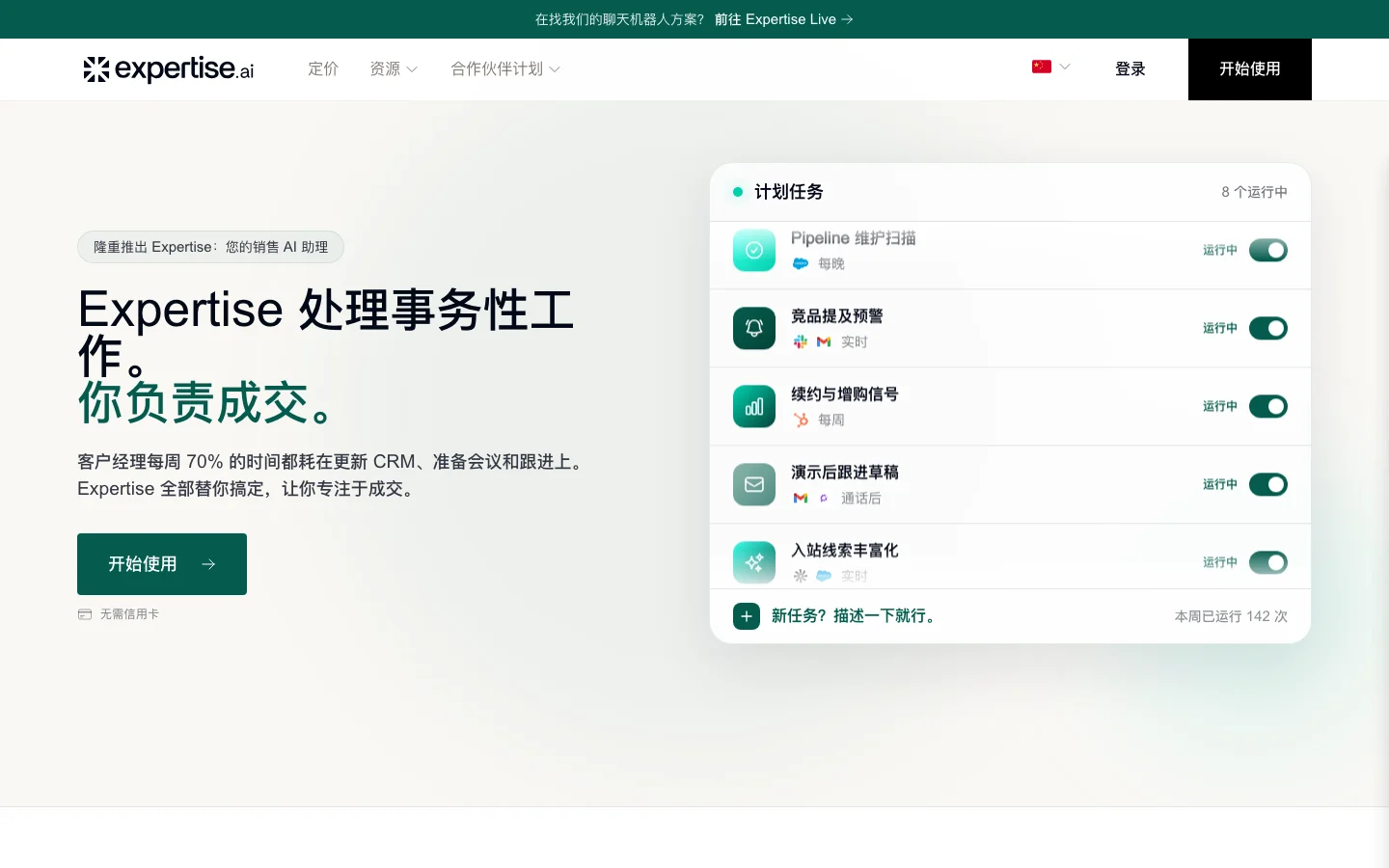Click the green plus icon for new task
The height and width of the screenshot is (868, 1389).
click(x=747, y=615)
